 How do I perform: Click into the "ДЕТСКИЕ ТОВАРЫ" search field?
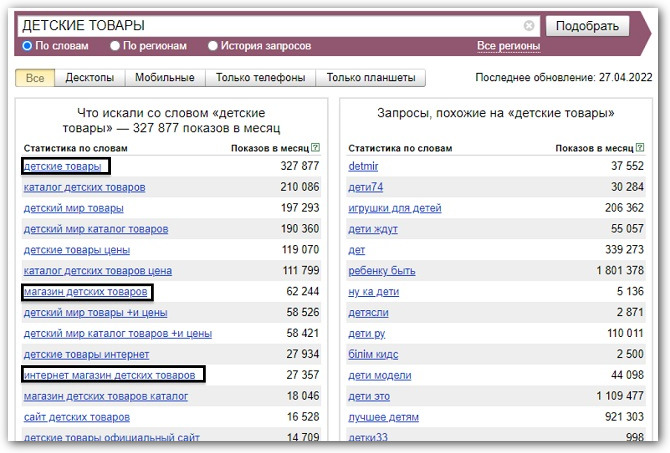click(x=270, y=25)
